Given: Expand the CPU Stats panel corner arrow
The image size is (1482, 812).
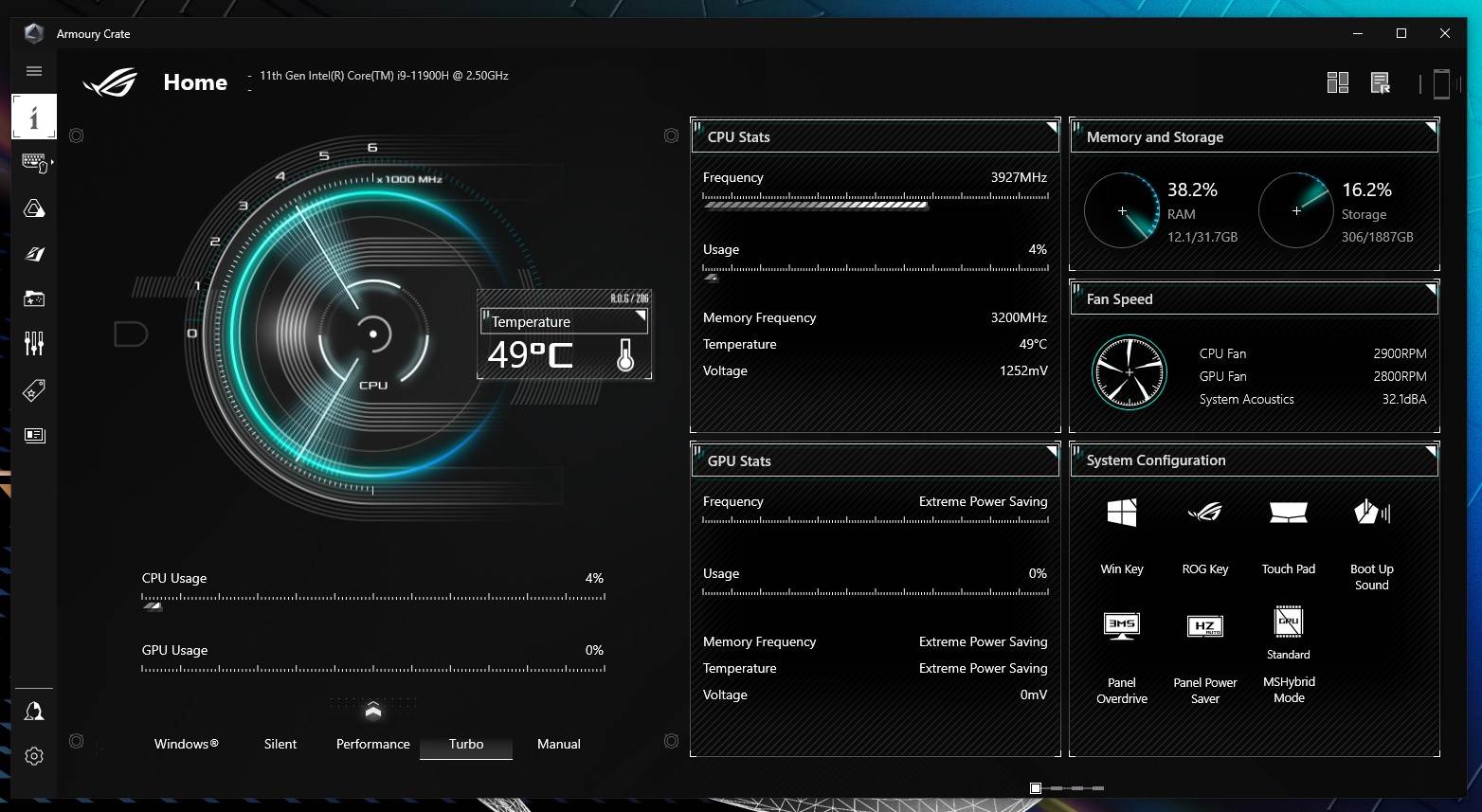Looking at the screenshot, I should coord(1051,127).
